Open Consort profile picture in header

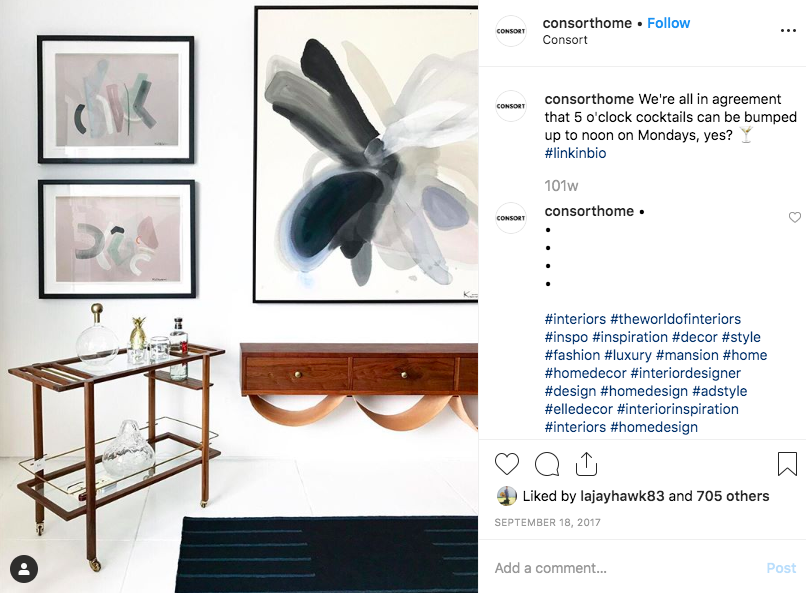pos(510,31)
